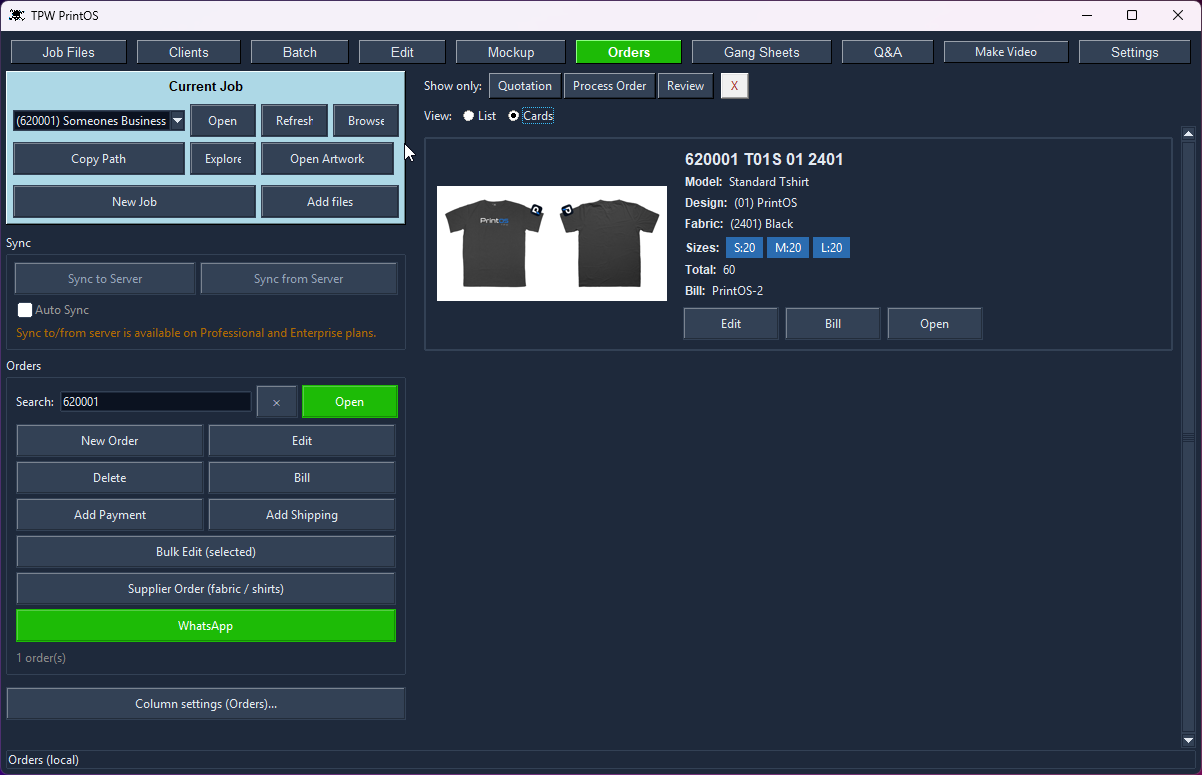This screenshot has width=1202, height=775.
Task: Open the Settings tab
Action: pyautogui.click(x=1135, y=52)
